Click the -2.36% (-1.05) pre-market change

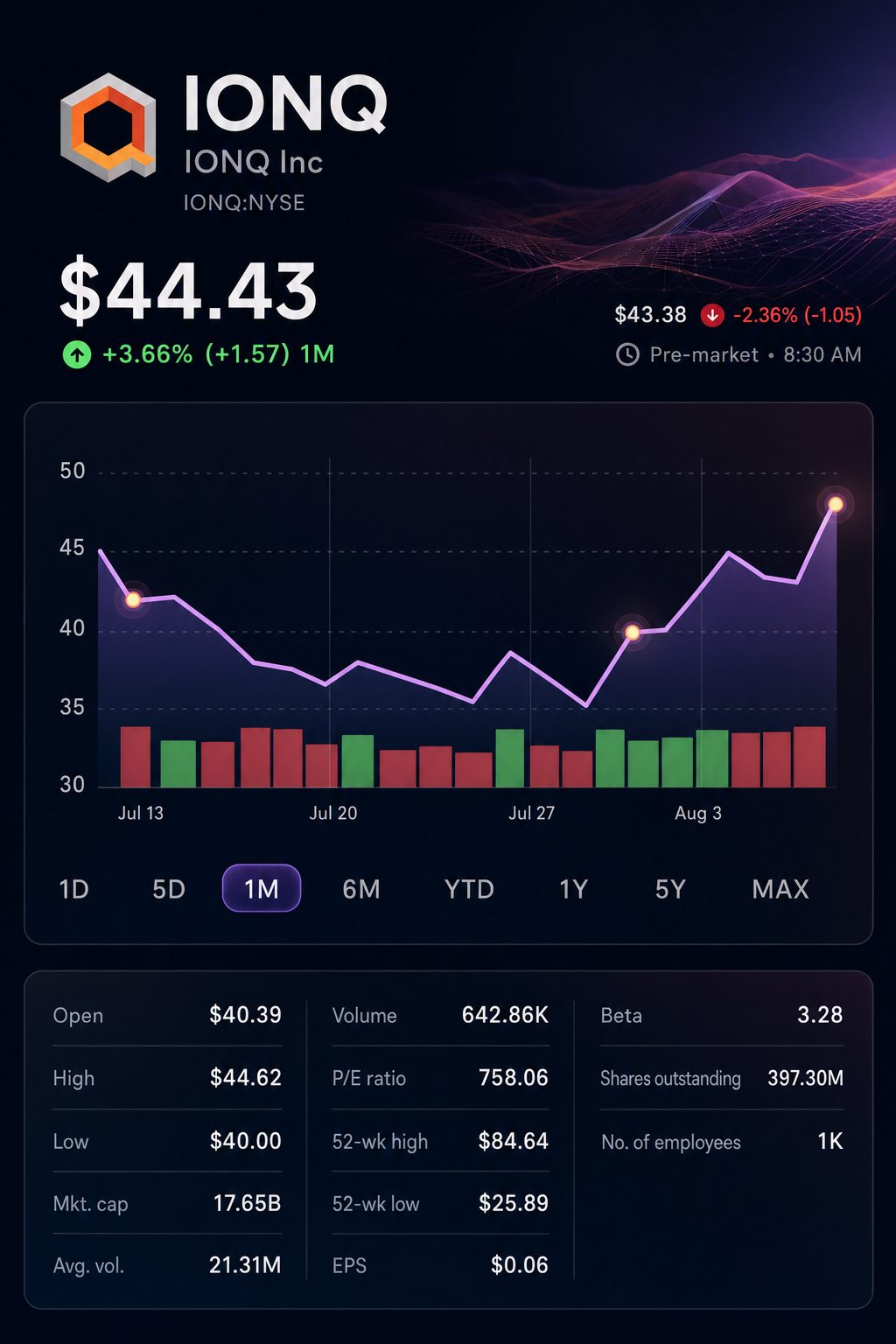(797, 315)
